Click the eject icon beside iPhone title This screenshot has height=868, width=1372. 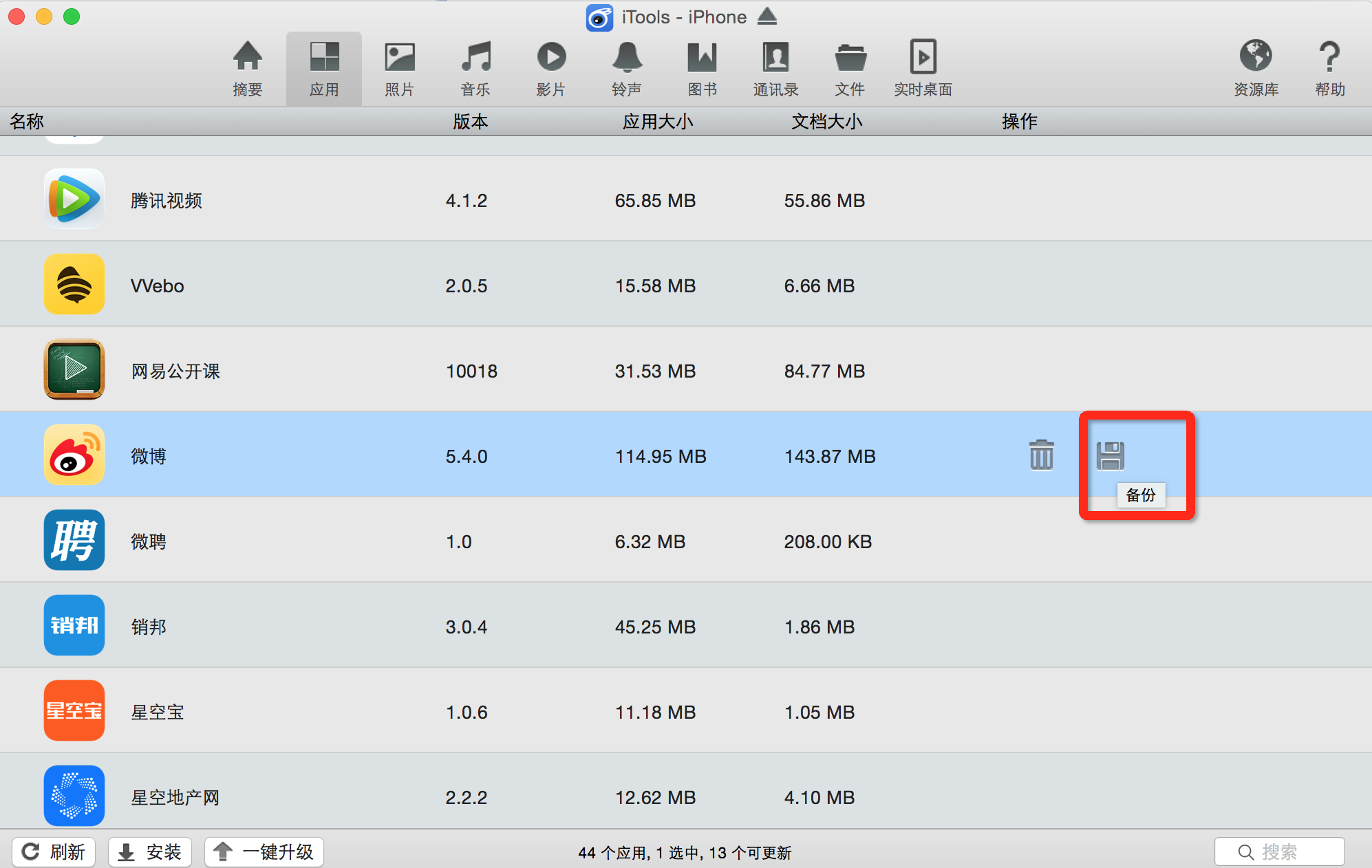pos(767,17)
